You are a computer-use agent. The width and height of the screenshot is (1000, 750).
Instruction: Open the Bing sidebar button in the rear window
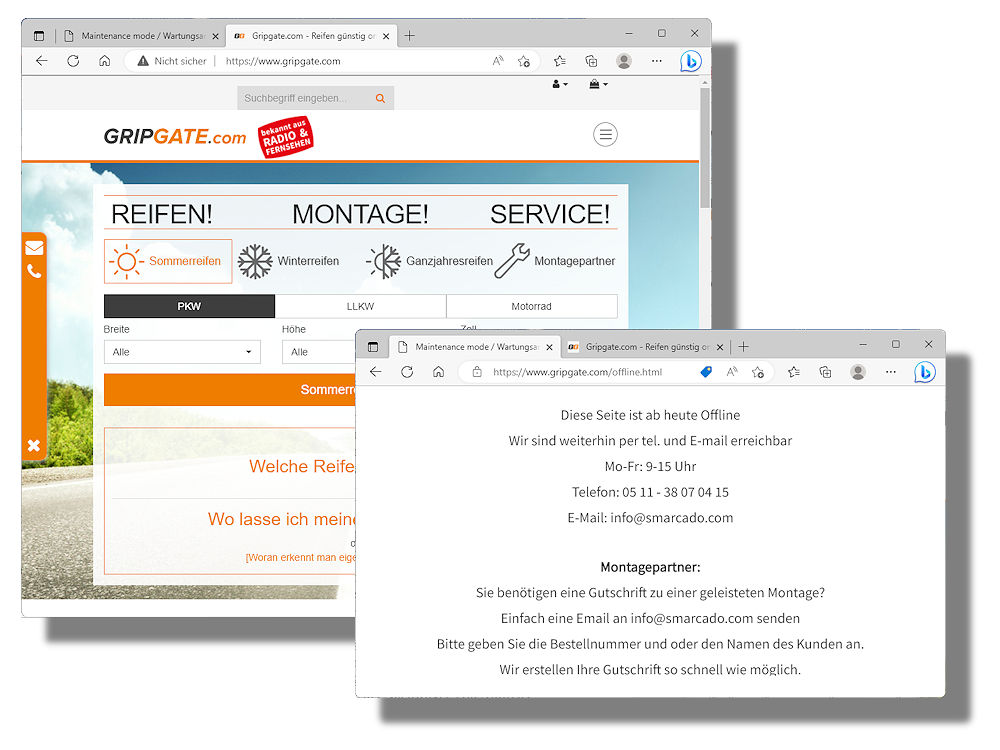coord(691,61)
